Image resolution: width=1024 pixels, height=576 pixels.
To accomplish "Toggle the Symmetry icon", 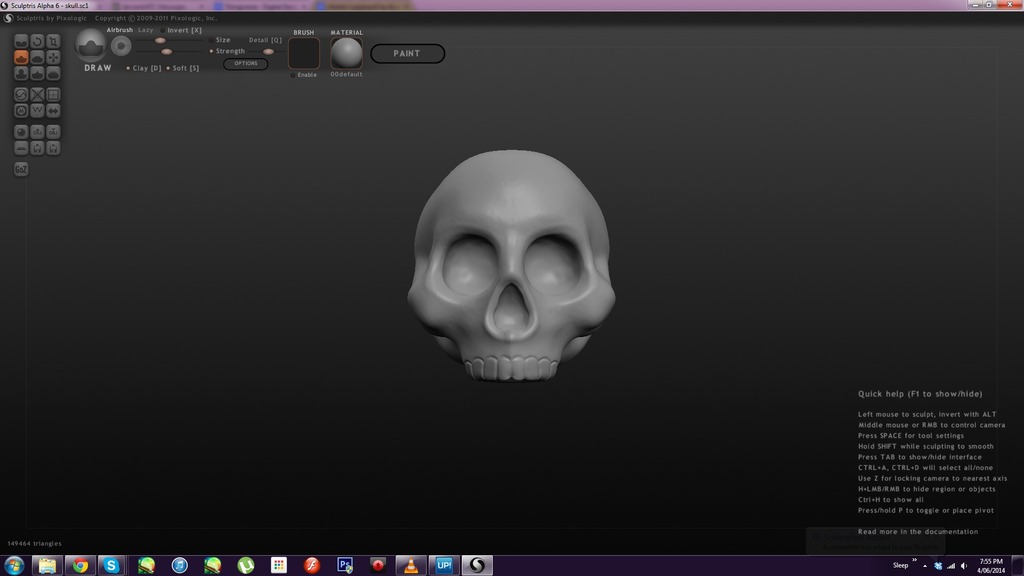I will pos(53,110).
